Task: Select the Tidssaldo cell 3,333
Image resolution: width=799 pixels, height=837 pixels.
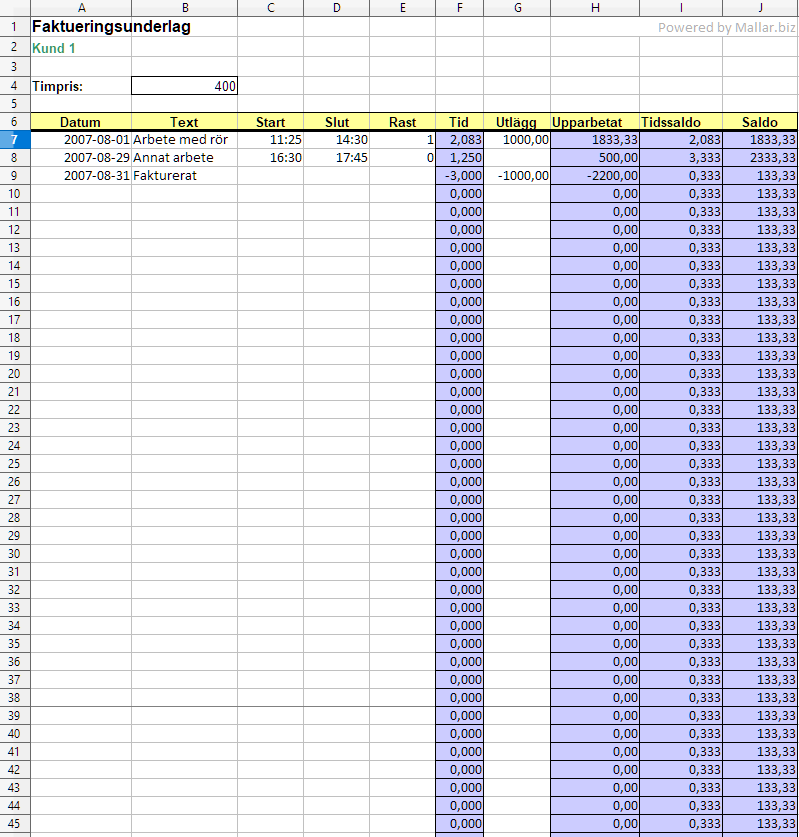Action: [681, 157]
